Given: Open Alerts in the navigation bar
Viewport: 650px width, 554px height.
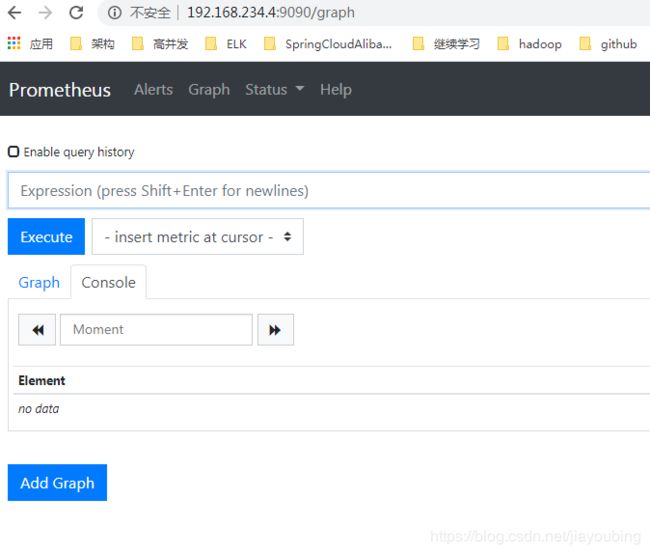Looking at the screenshot, I should pyautogui.click(x=153, y=89).
